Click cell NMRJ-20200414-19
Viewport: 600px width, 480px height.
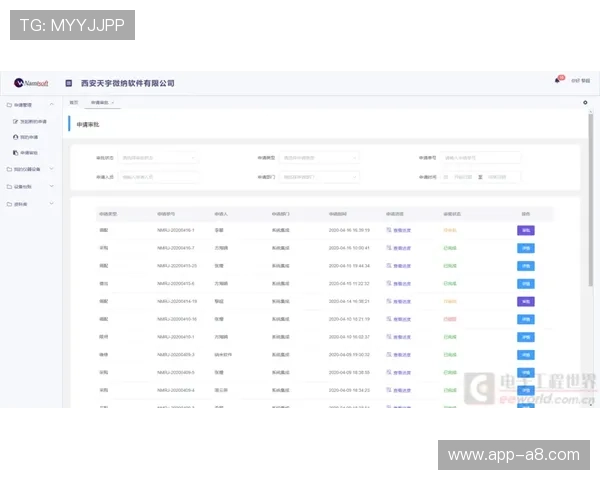pos(177,301)
